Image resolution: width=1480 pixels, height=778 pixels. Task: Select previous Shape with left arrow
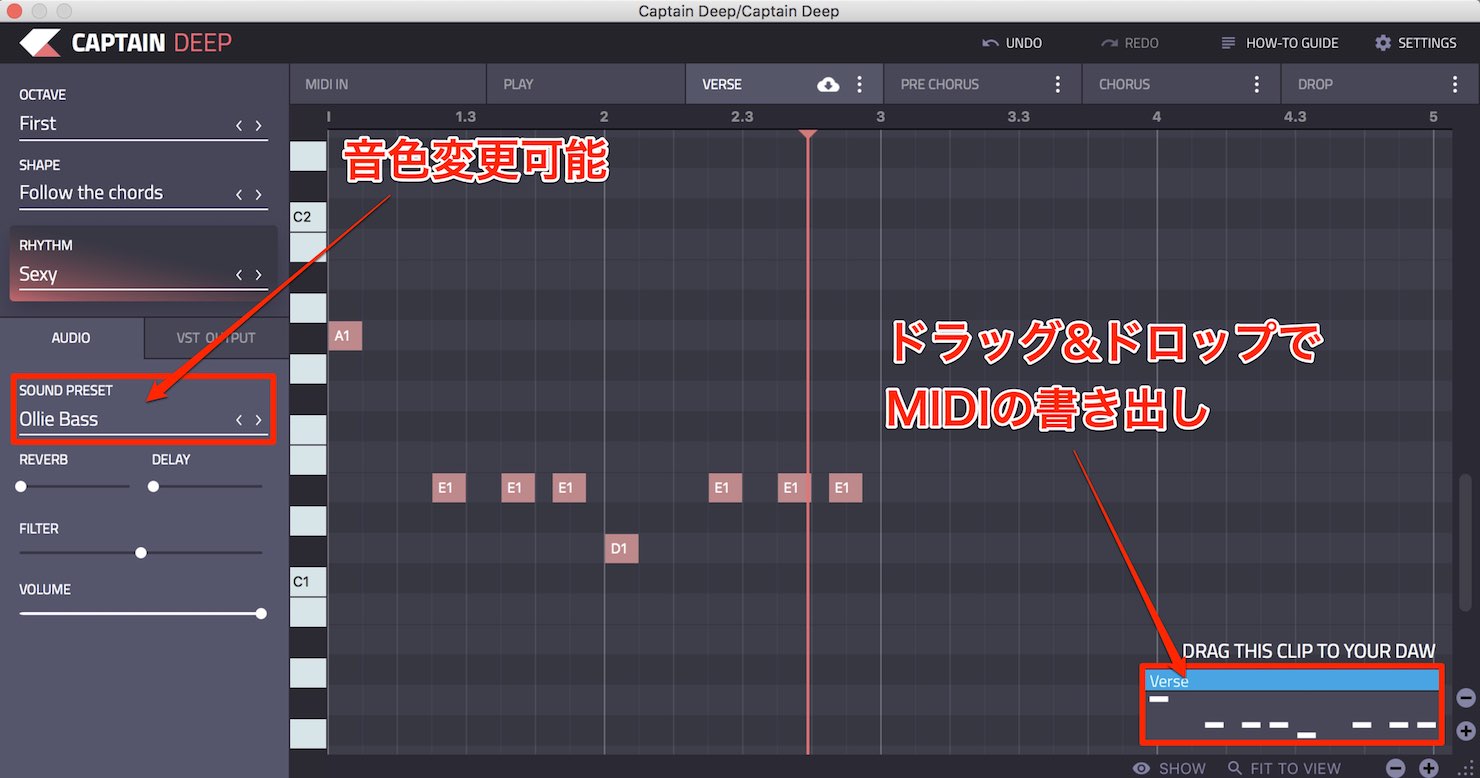[x=239, y=194]
